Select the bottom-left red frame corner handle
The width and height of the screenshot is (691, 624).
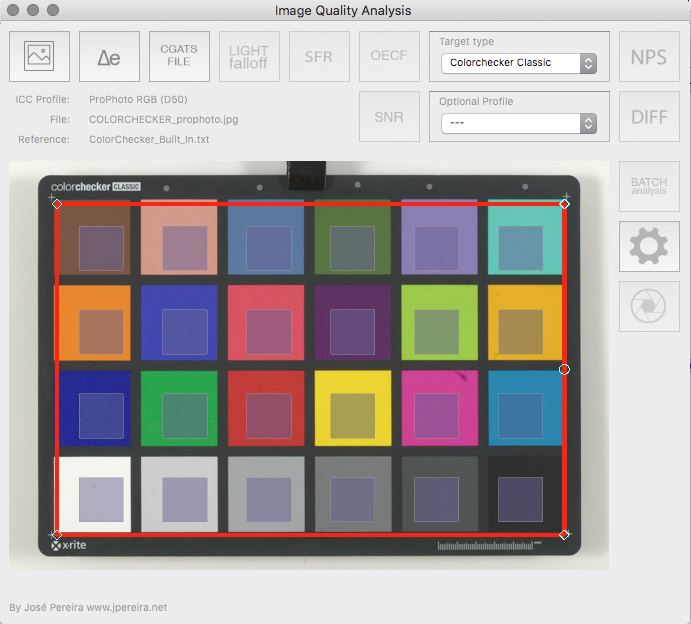click(57, 535)
